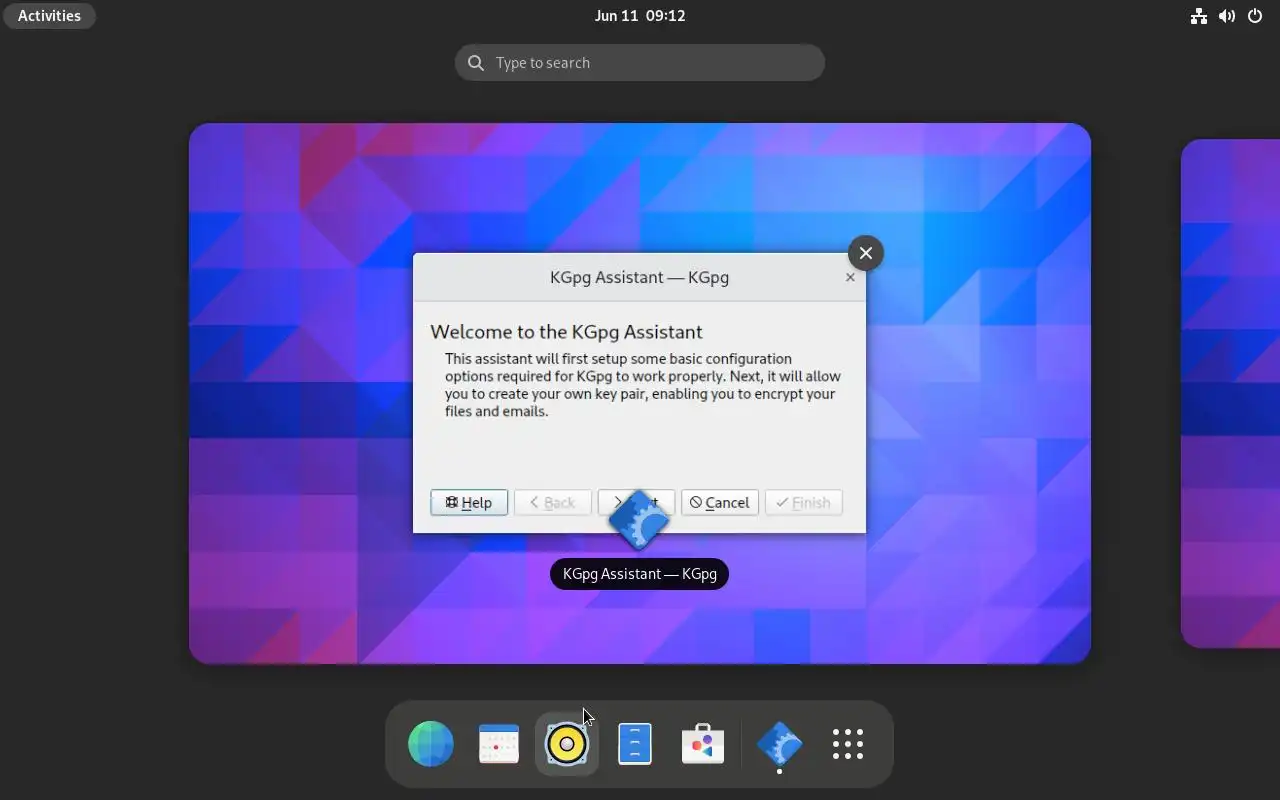Click the network status icon
This screenshot has height=800, width=1280.
(x=1198, y=16)
